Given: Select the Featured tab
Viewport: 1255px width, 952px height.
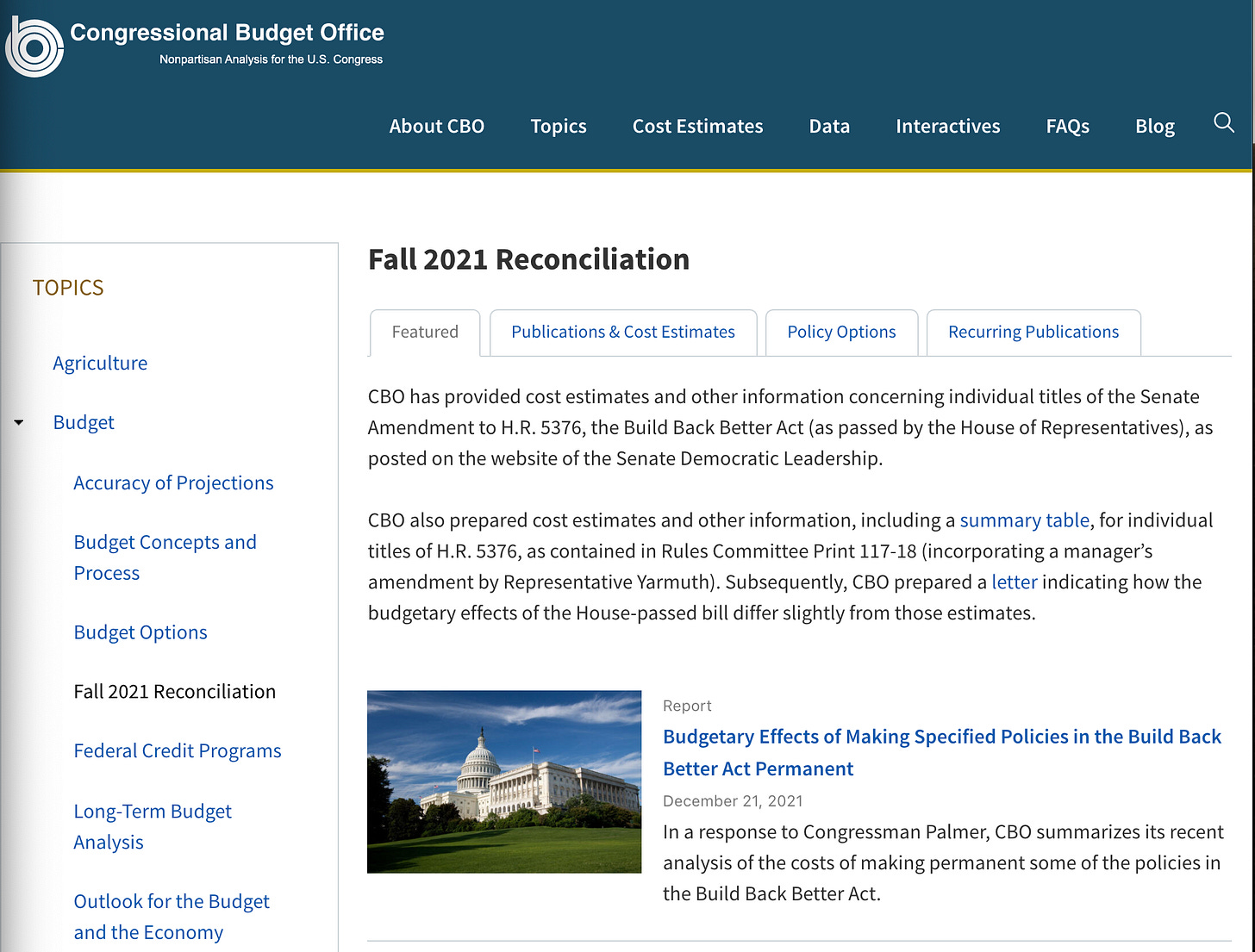Looking at the screenshot, I should click(x=425, y=333).
